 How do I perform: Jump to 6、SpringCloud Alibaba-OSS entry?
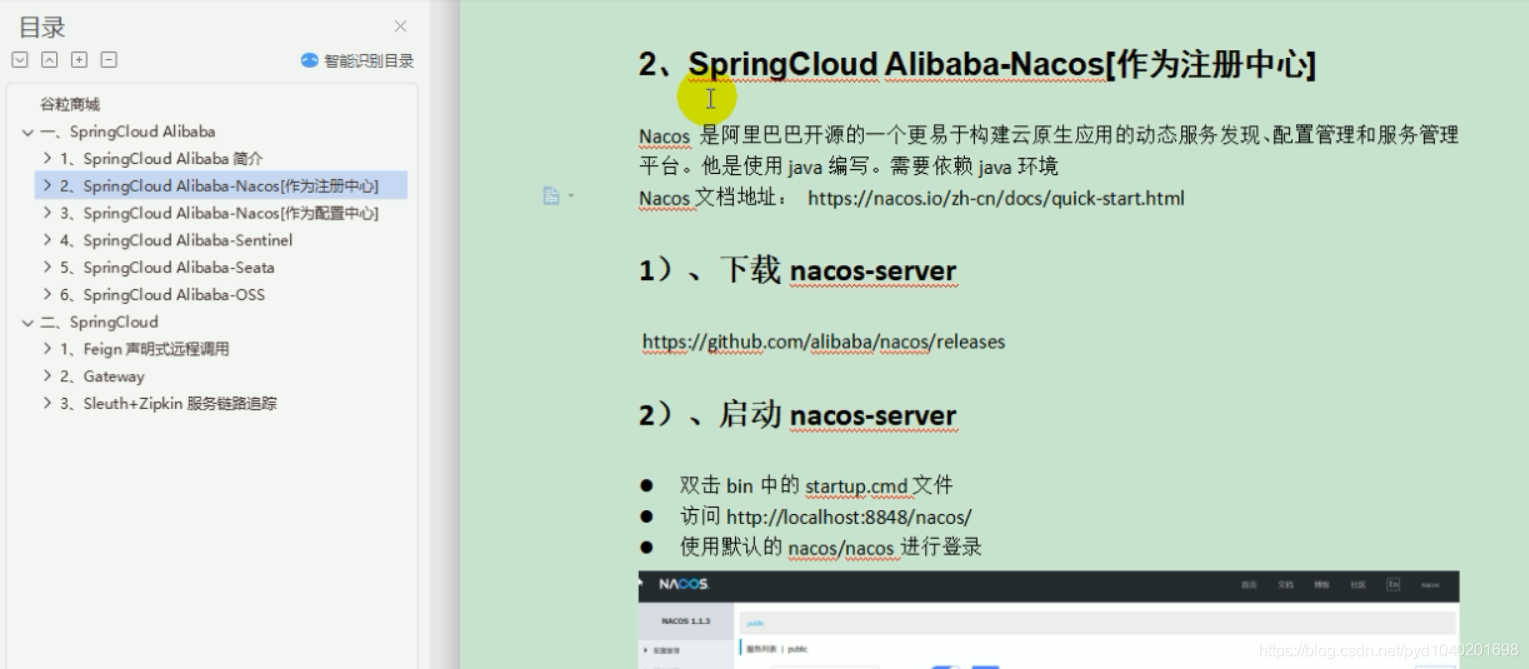(162, 294)
